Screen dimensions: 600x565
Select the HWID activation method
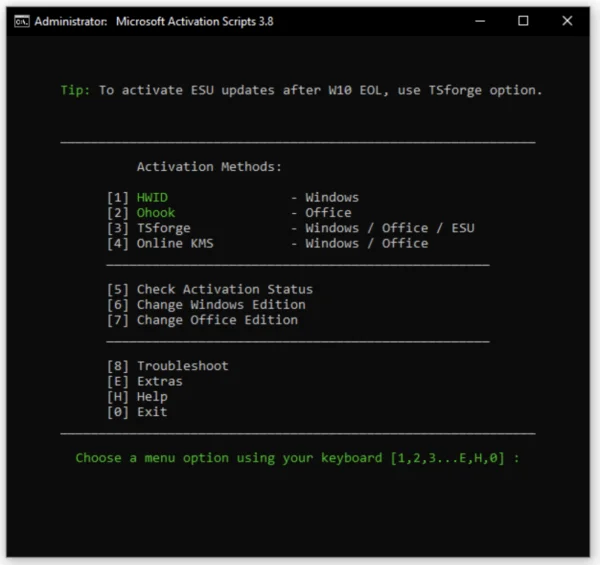pyautogui.click(x=152, y=197)
